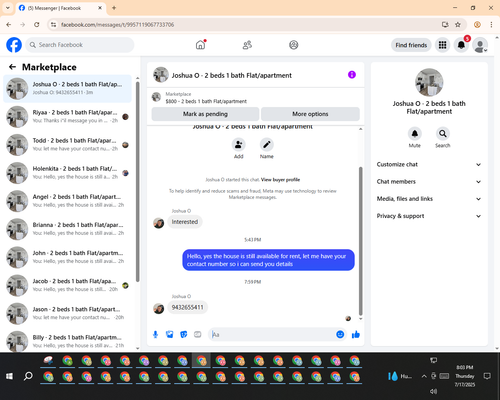Open the Facebook logo home link
Screen dimensions: 500x400
coord(14,45)
